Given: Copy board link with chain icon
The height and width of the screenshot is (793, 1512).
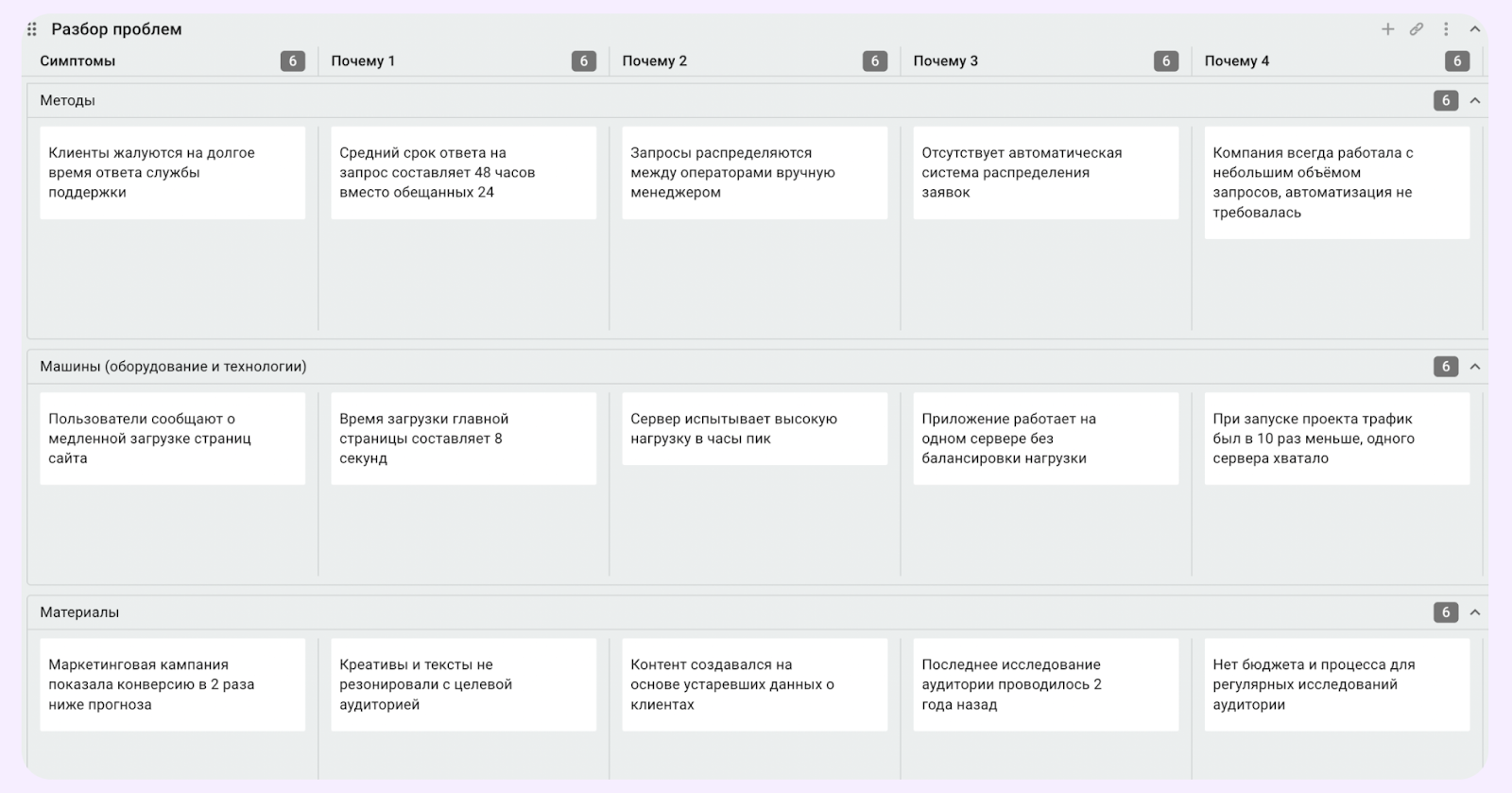Looking at the screenshot, I should pyautogui.click(x=1417, y=29).
